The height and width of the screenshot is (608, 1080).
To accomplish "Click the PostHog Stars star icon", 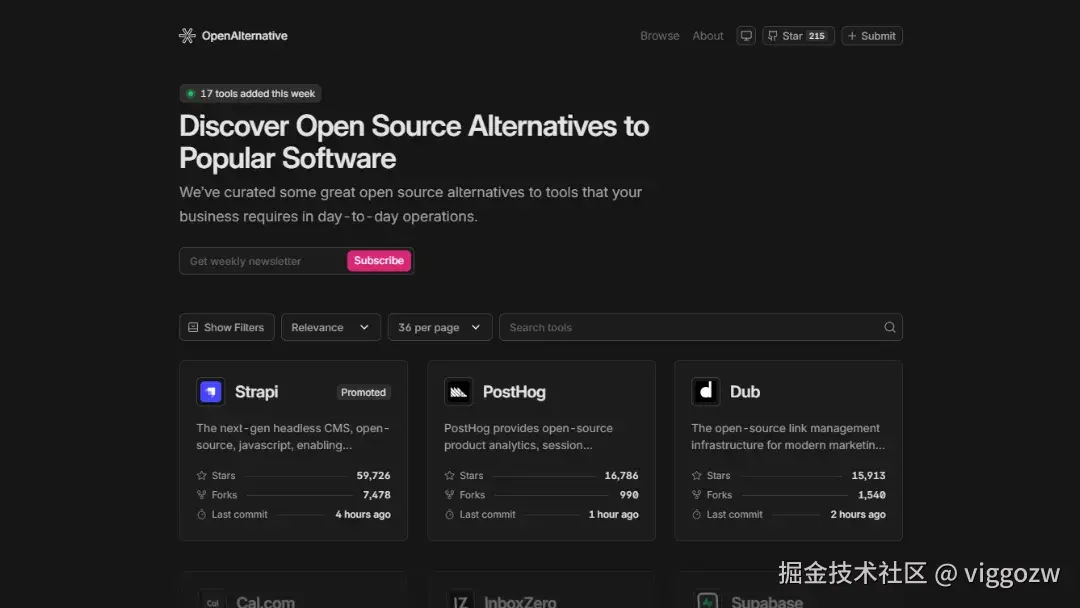I will coord(449,475).
